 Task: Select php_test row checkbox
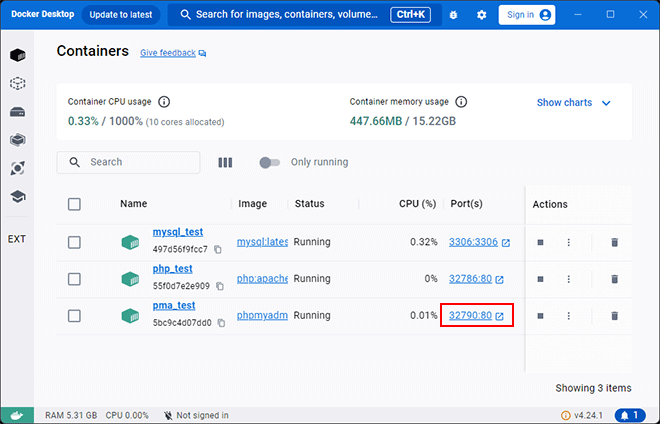pyautogui.click(x=74, y=279)
